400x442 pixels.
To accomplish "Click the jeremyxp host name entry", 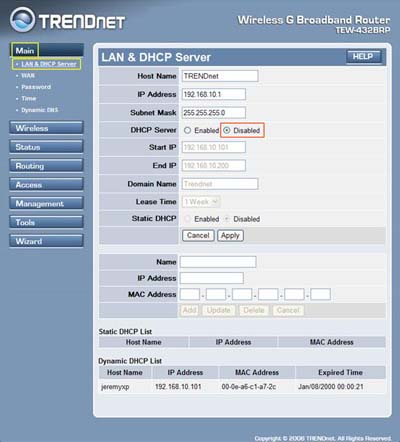I will [115, 387].
